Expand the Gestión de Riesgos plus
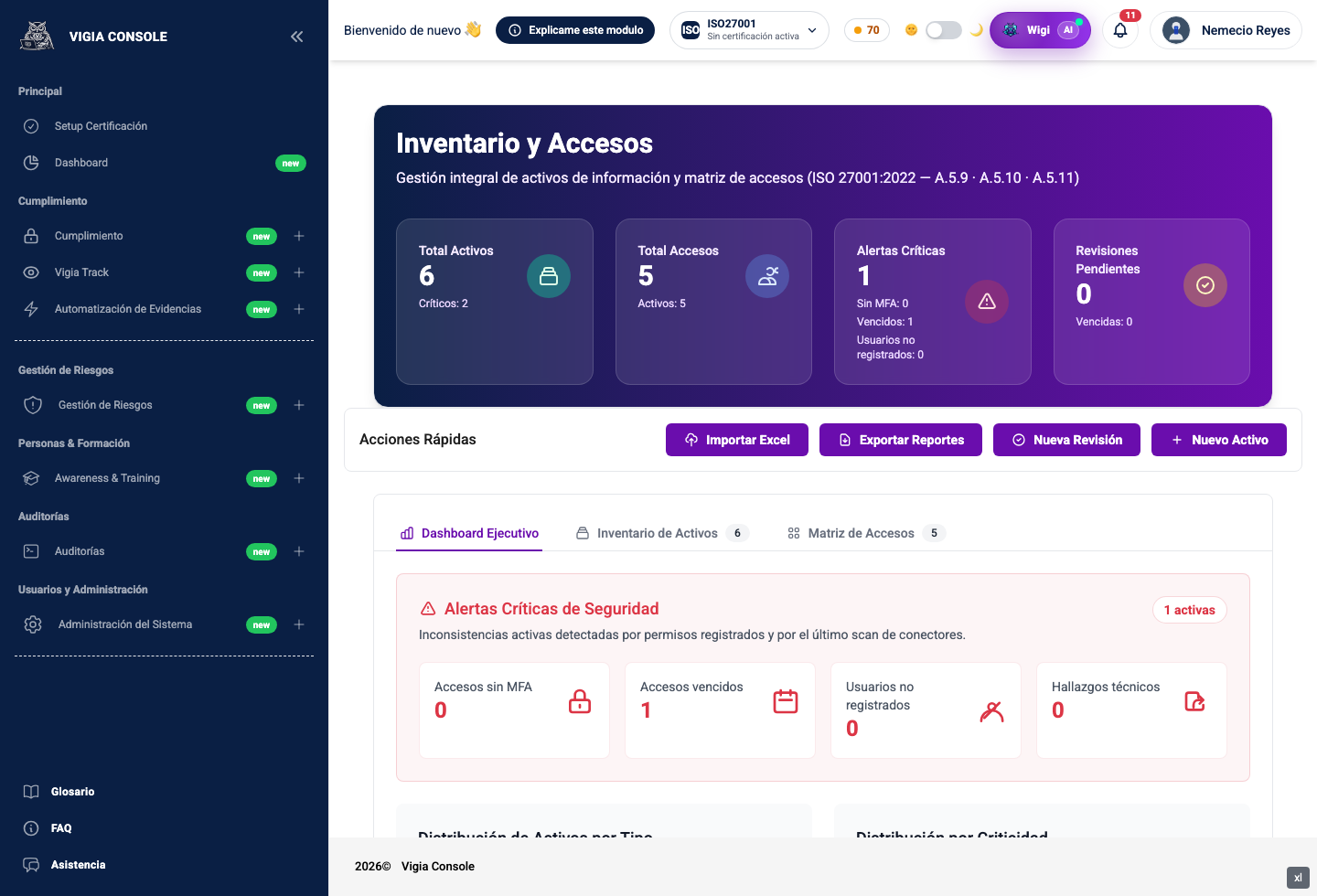This screenshot has width=1317, height=896. click(299, 405)
